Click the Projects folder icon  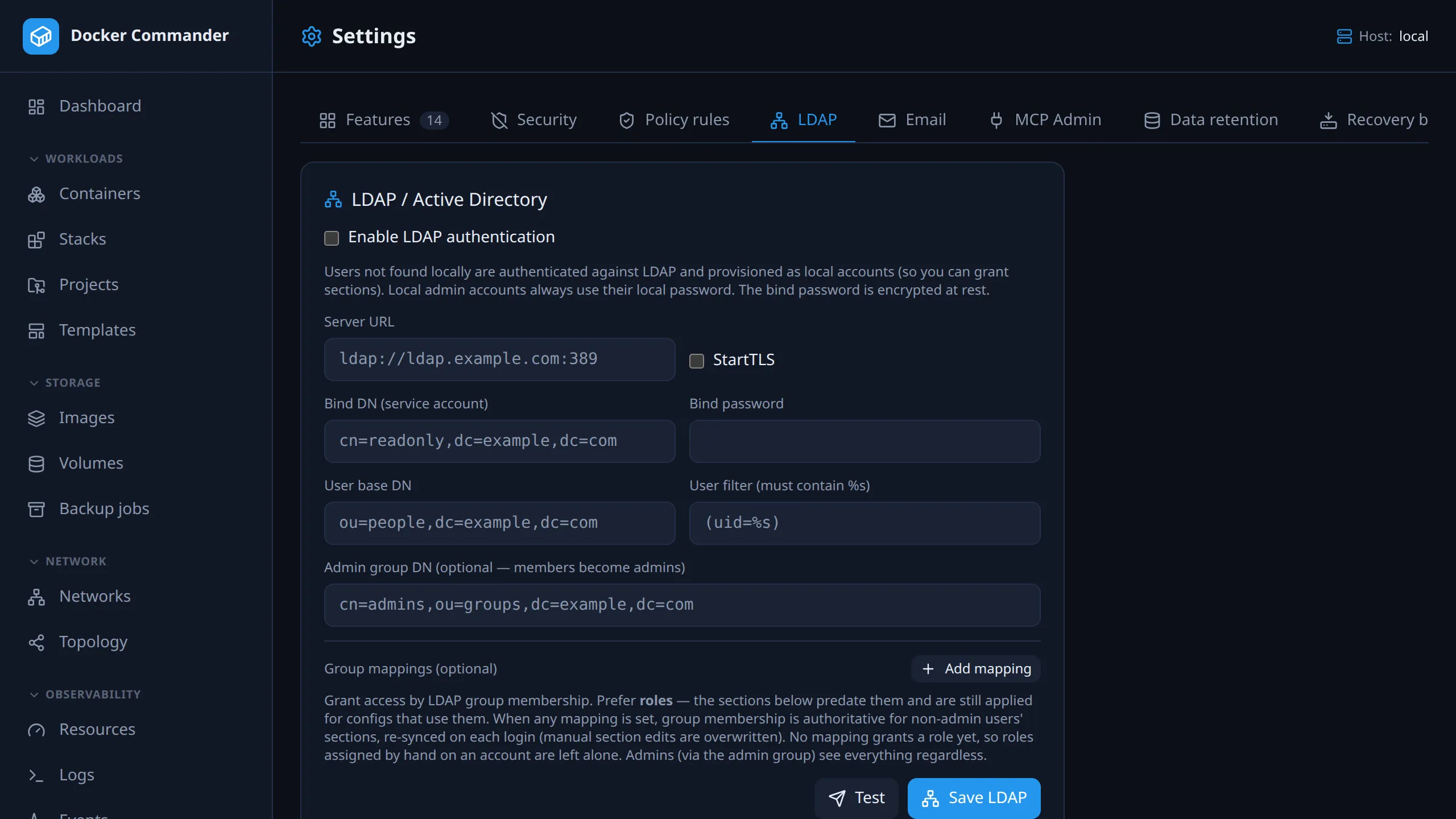click(36, 285)
